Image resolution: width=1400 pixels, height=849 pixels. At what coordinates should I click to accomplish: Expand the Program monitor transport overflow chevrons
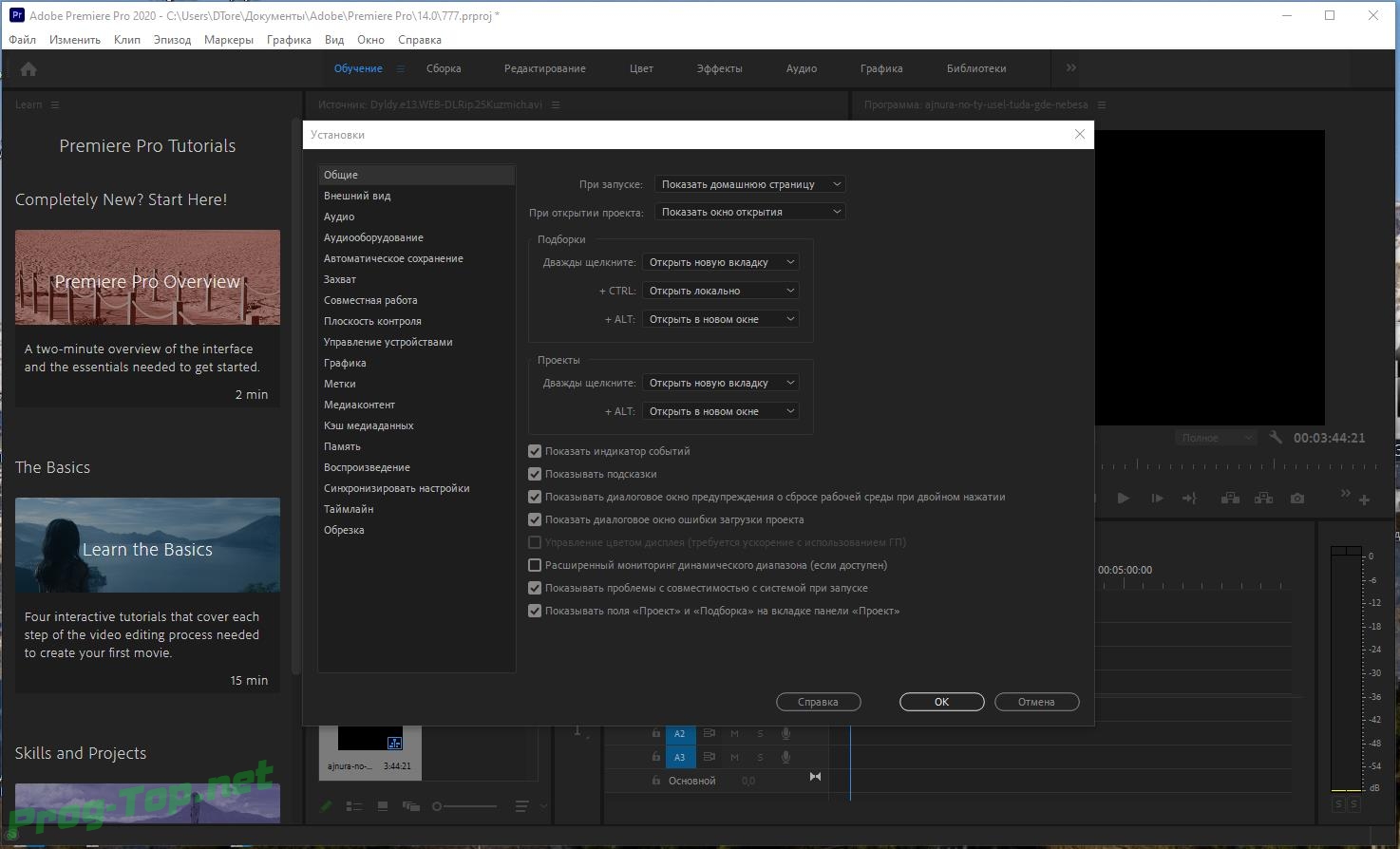click(1345, 493)
